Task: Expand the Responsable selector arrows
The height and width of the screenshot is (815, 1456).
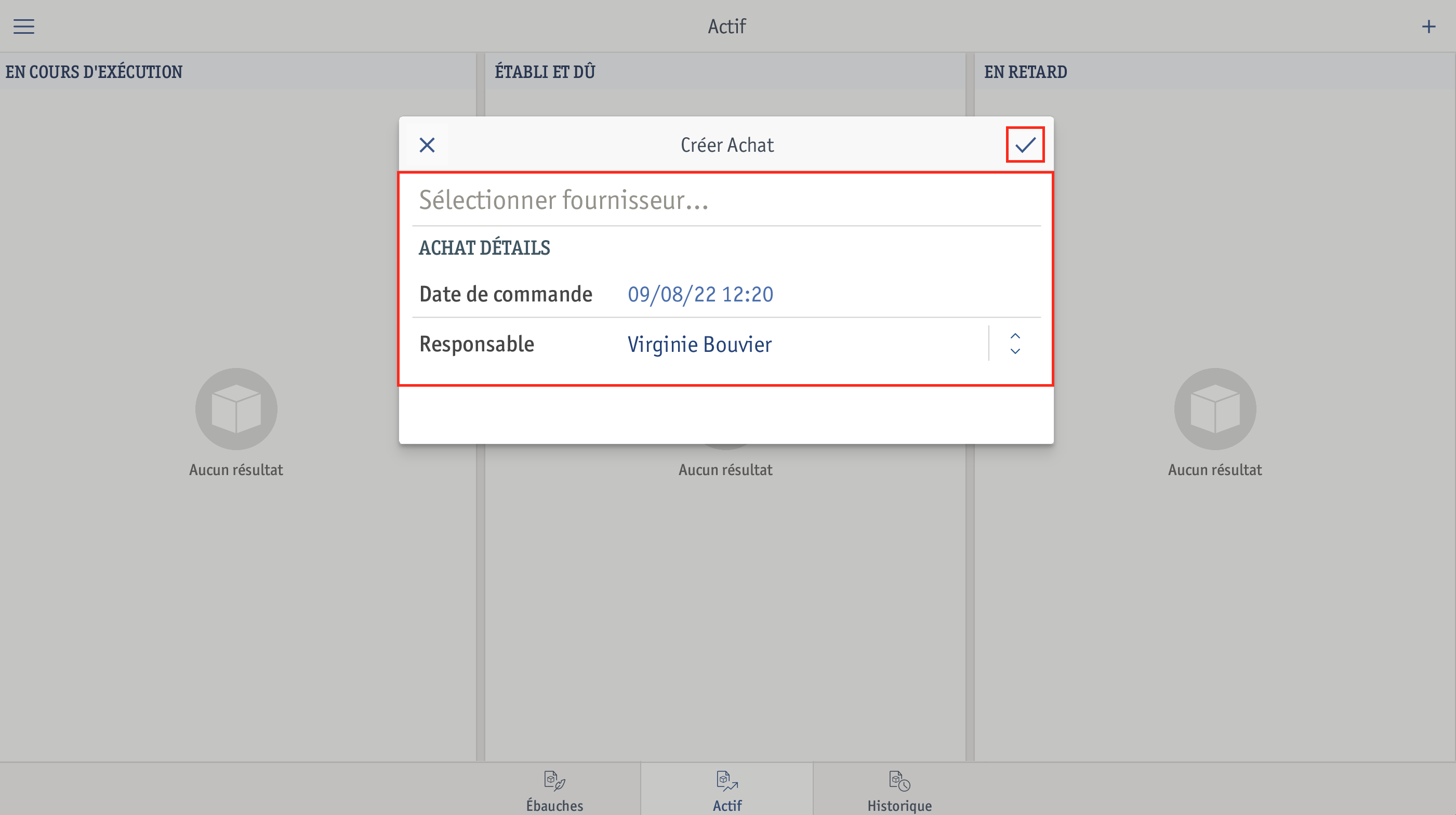Action: (x=1015, y=344)
